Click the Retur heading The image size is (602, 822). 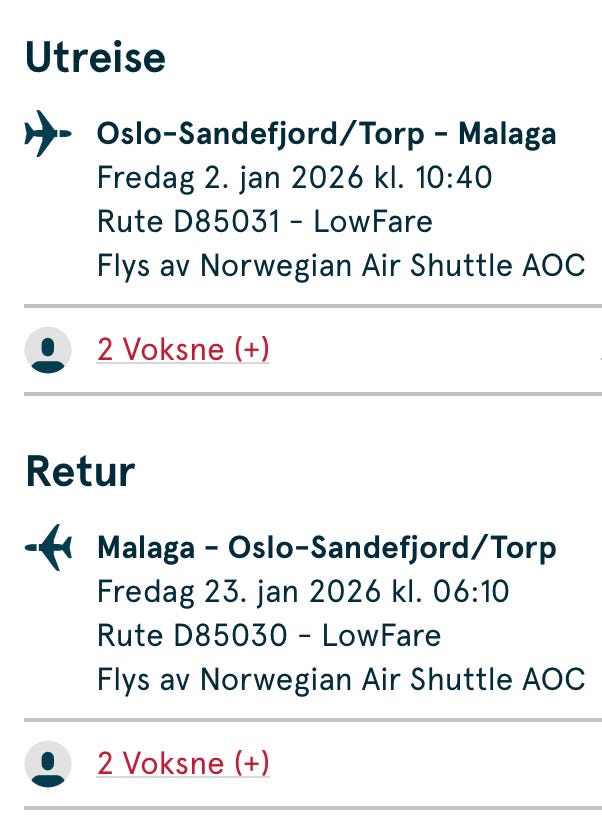80,471
